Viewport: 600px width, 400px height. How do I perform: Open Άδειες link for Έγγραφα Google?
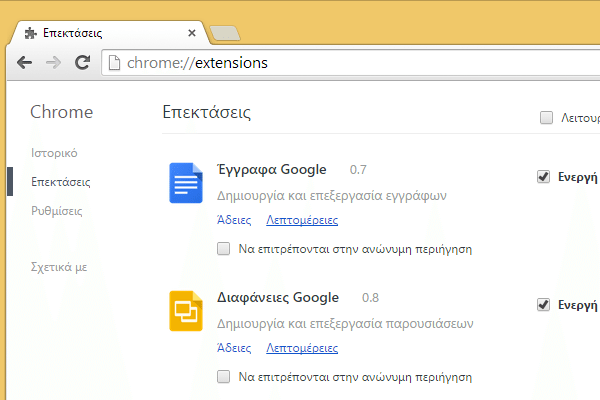(234, 220)
